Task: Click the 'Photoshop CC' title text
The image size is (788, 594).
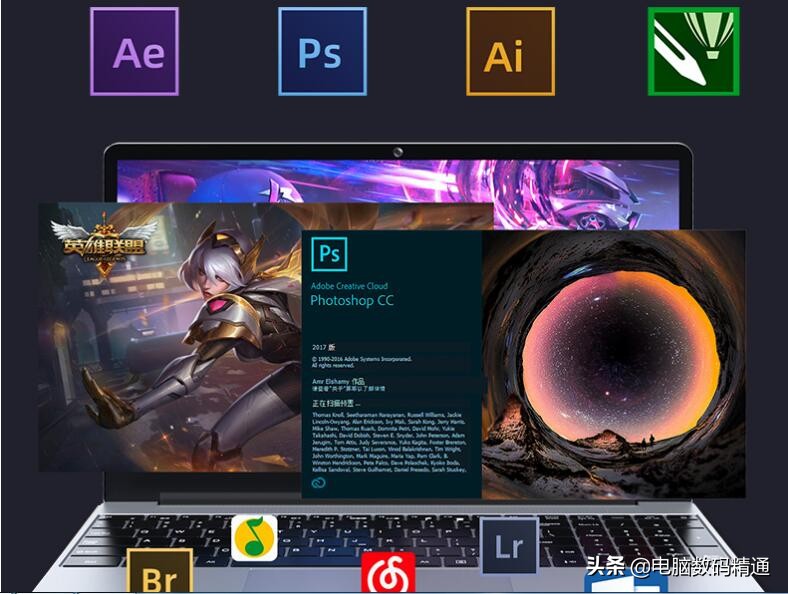Action: pyautogui.click(x=352, y=301)
